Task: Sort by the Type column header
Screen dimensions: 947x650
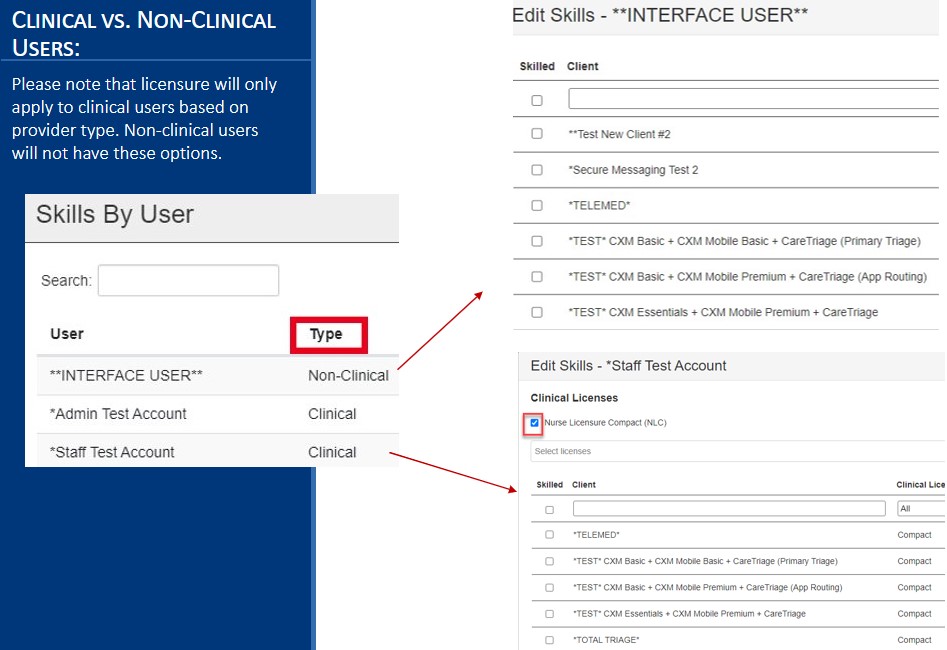Action: click(x=327, y=335)
